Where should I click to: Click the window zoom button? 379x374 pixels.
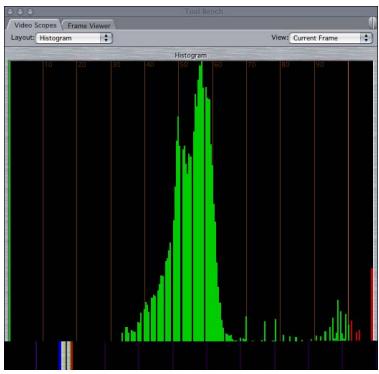[30, 12]
